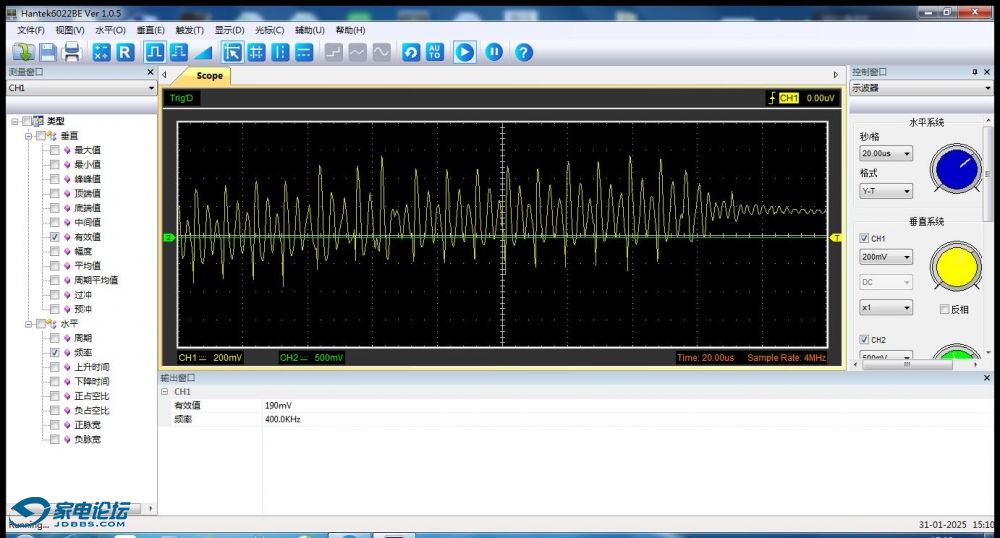Check the 周期 measurement checkbox

[54, 338]
